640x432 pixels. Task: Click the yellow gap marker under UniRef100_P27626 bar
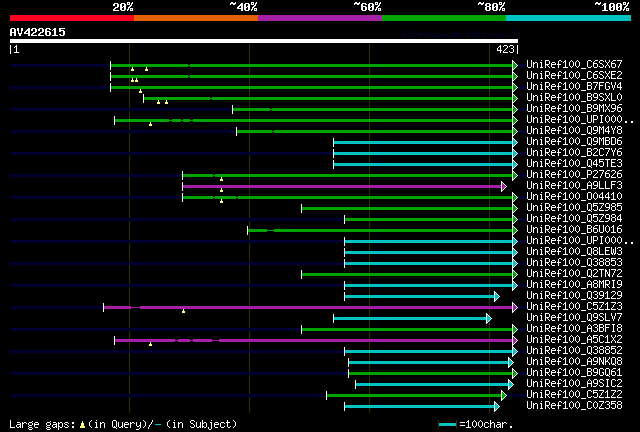(221, 179)
